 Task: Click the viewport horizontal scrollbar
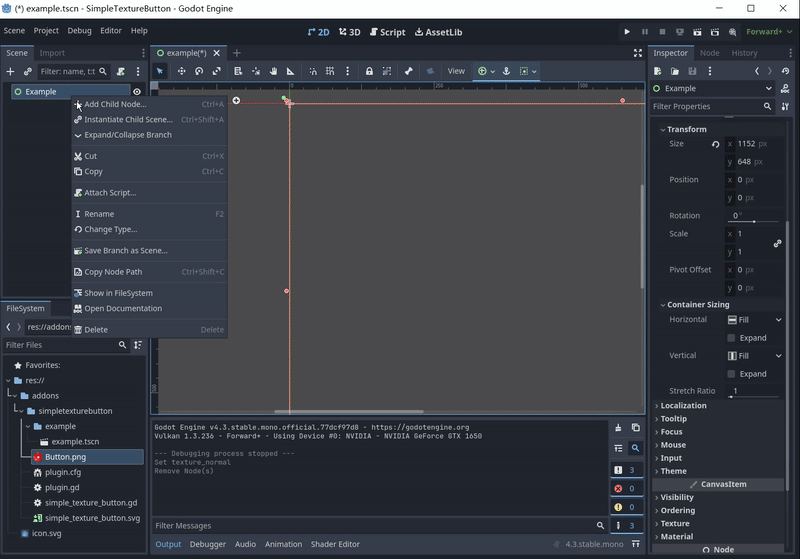[x=348, y=411]
